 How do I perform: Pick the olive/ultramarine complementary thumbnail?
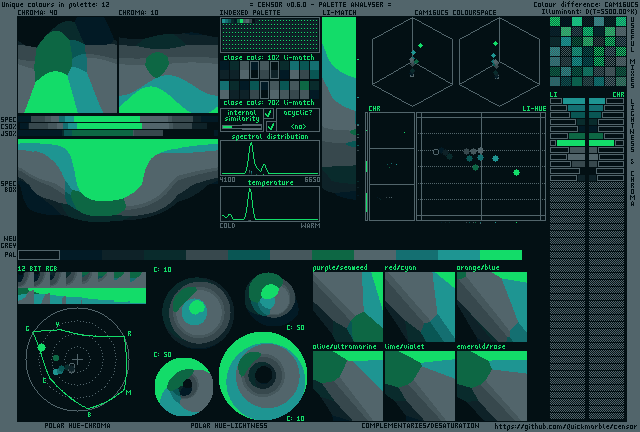point(347,384)
